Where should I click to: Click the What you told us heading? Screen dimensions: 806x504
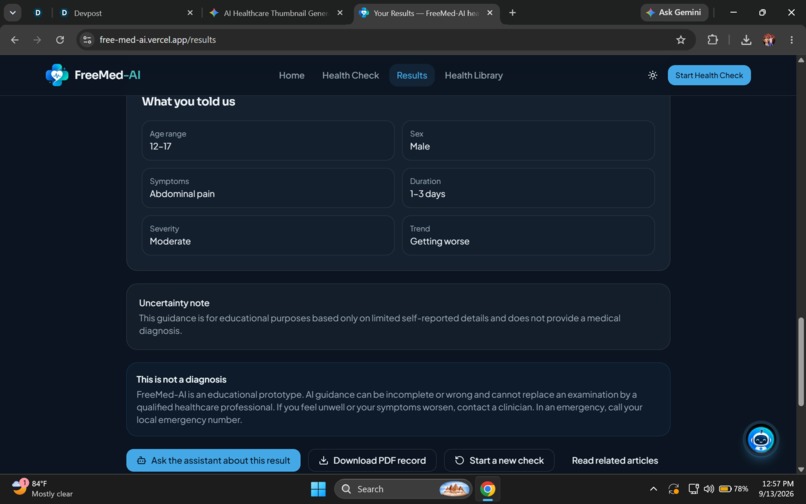188,101
